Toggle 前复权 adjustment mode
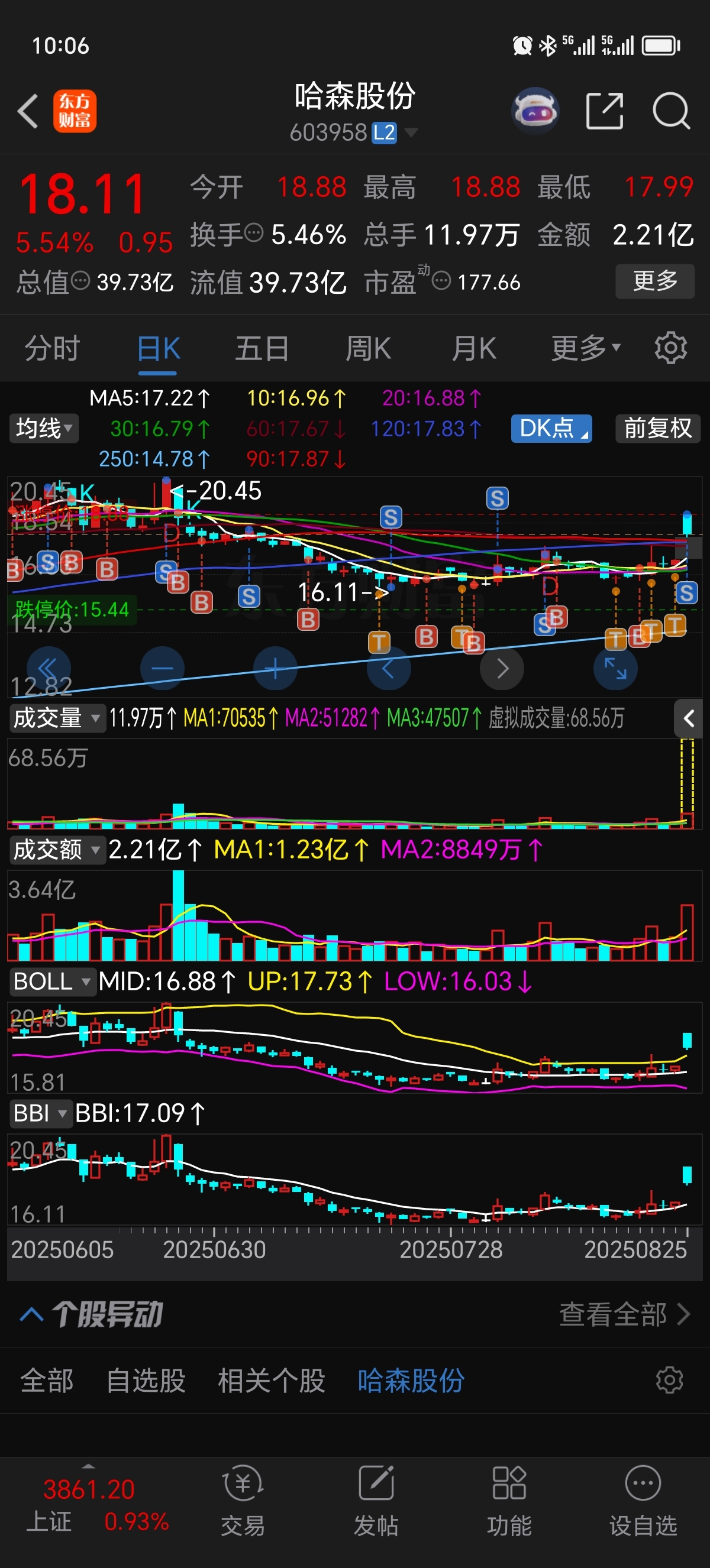 pos(657,428)
